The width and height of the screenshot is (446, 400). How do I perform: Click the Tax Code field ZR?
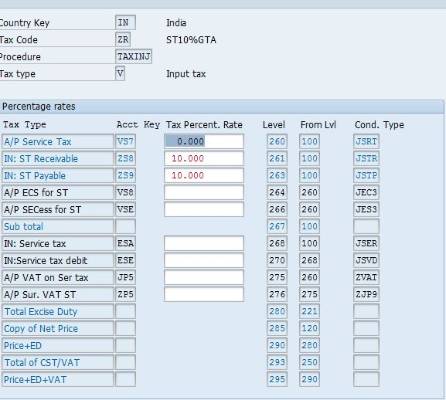(123, 40)
